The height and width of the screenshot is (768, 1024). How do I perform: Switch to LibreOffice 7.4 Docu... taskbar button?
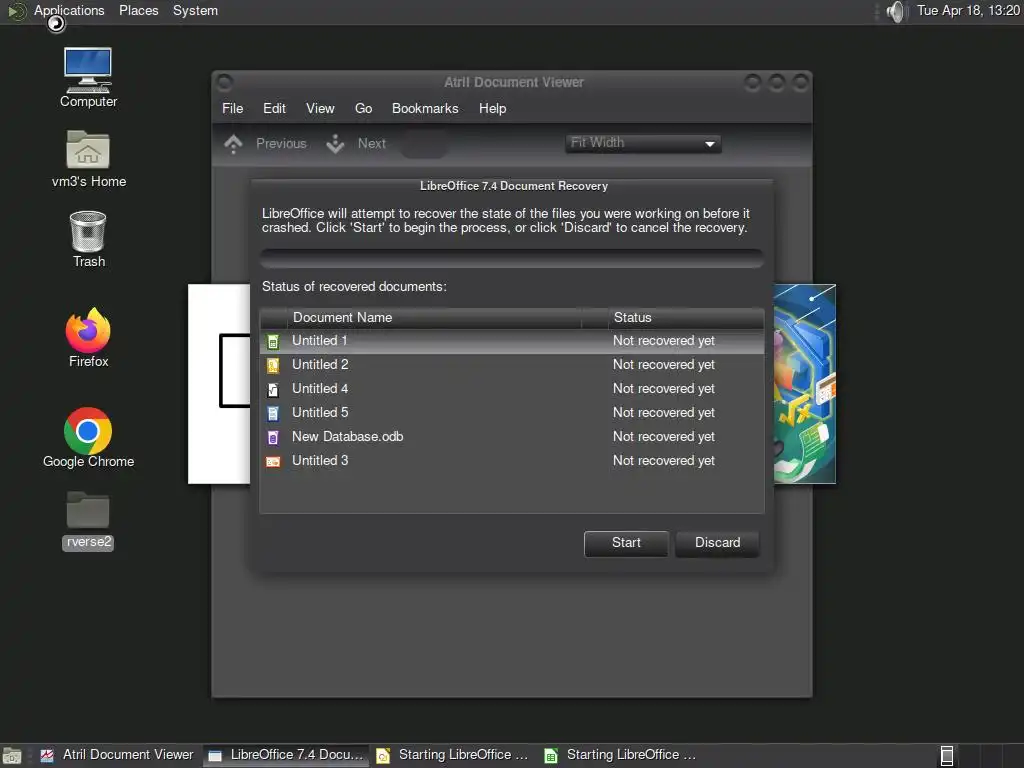[x=286, y=756]
